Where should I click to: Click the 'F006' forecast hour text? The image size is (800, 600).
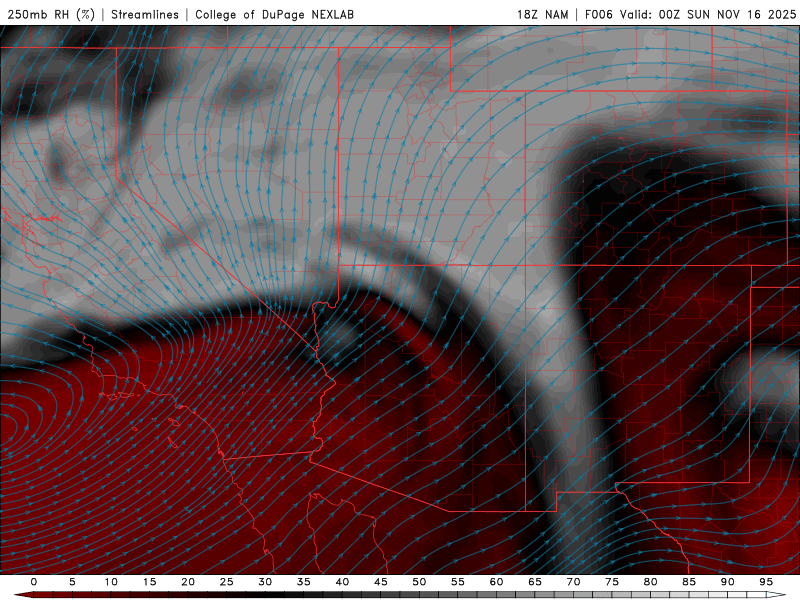tap(598, 14)
